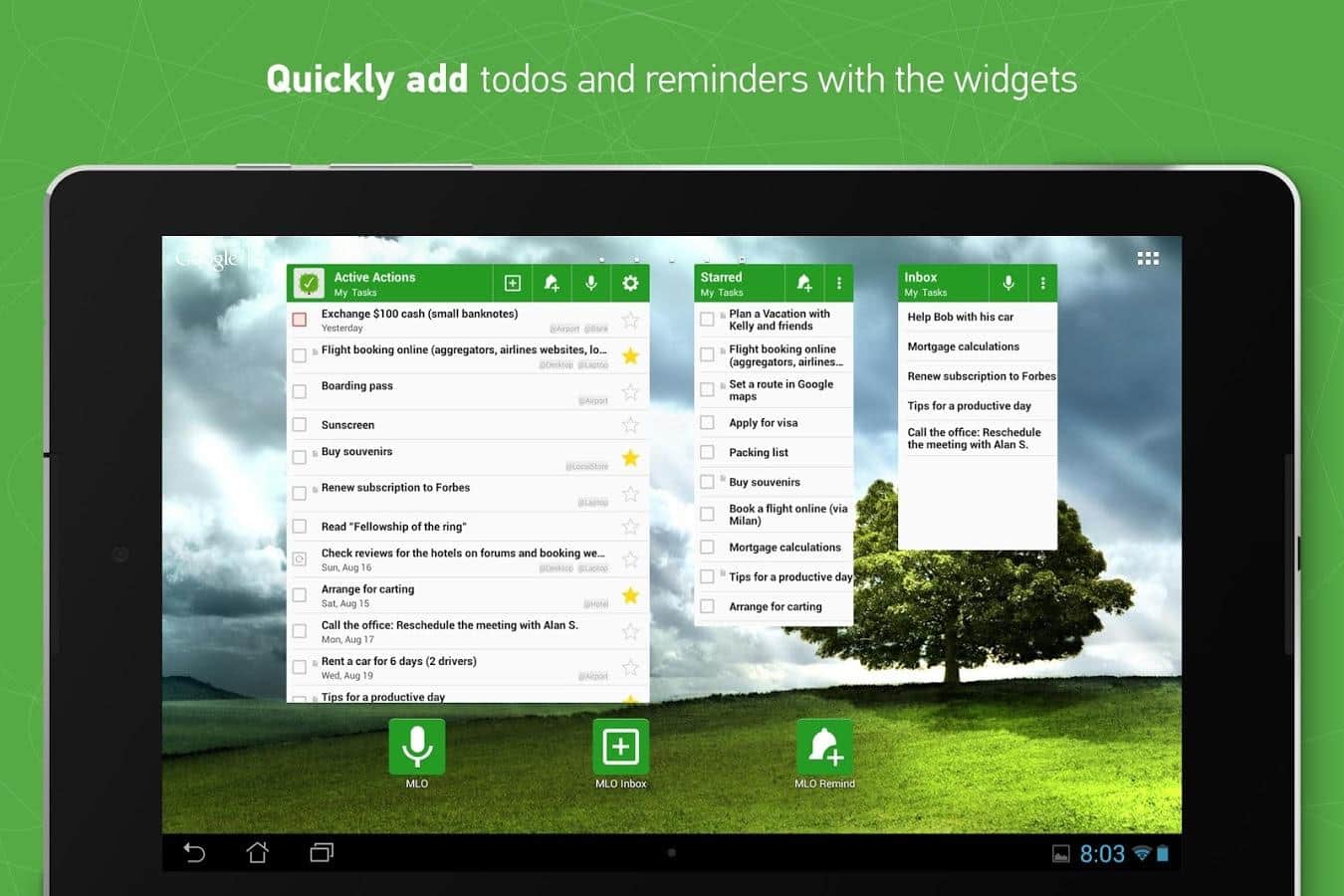
Task: Tick checkbox for Apply for visa
Action: [708, 423]
